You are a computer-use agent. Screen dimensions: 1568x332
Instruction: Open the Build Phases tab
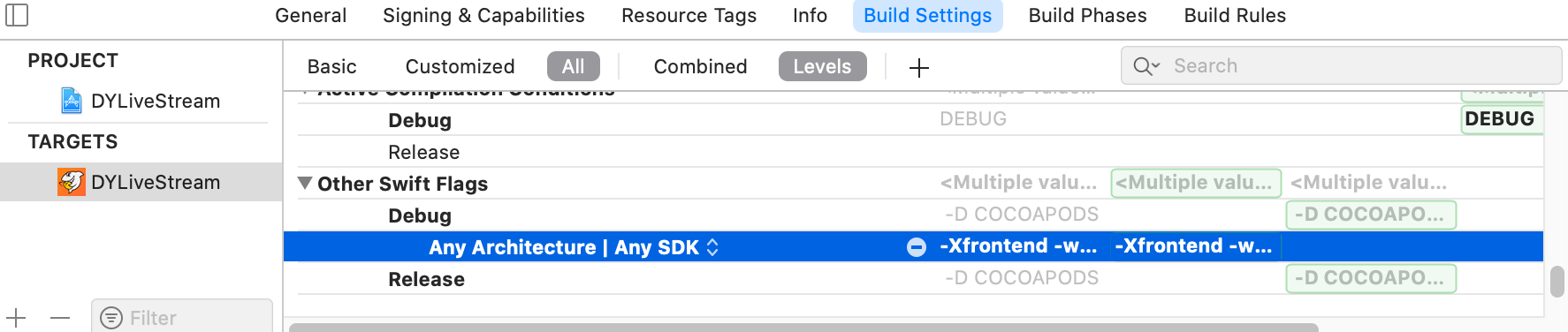(1087, 16)
